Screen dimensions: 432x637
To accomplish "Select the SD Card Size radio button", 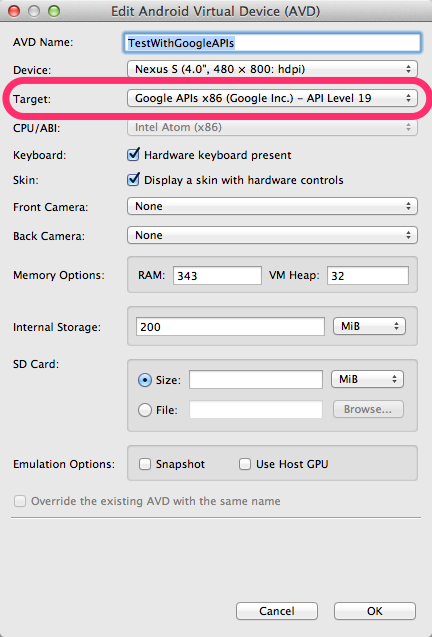I will 145,380.
